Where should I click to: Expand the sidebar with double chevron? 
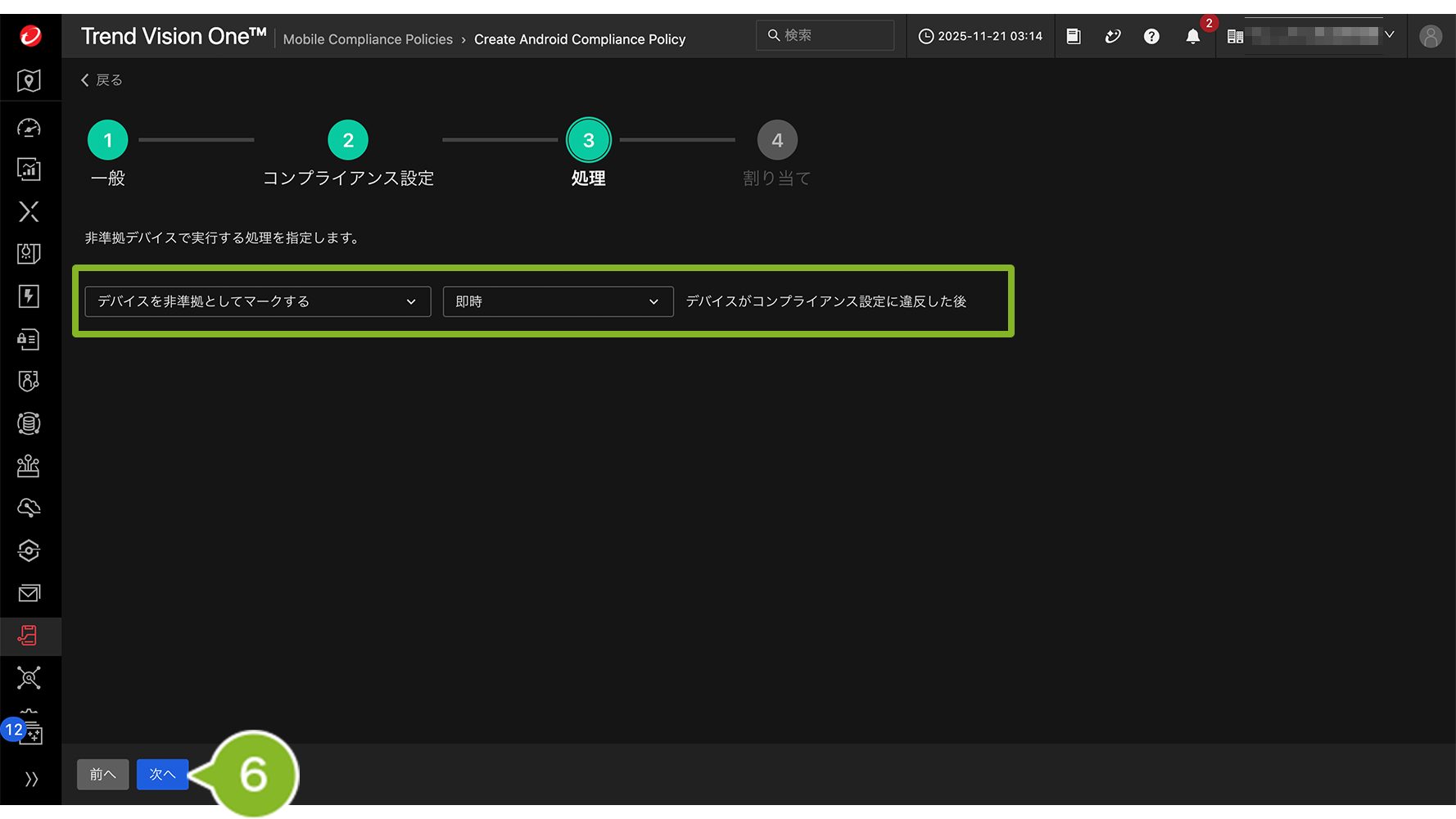pos(31,779)
